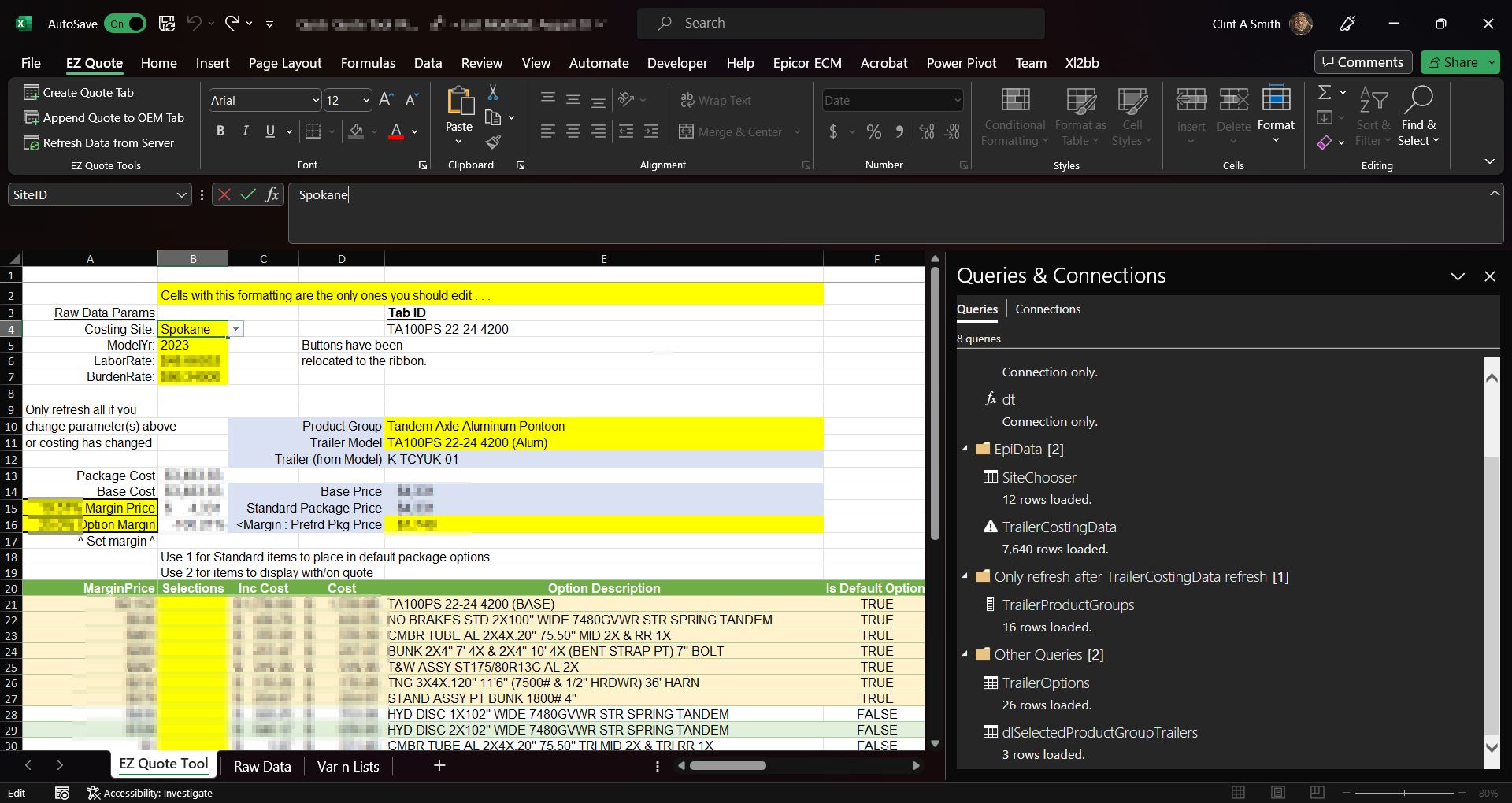Click the Create Quote Tab icon
This screenshot has height=803, width=1512.
(31, 93)
